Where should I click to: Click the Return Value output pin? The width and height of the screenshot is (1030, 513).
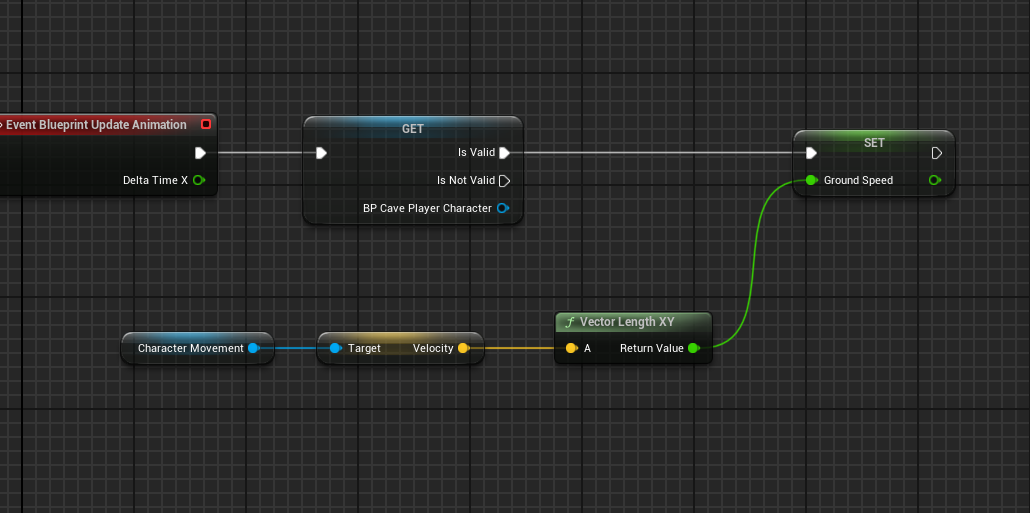coord(693,348)
